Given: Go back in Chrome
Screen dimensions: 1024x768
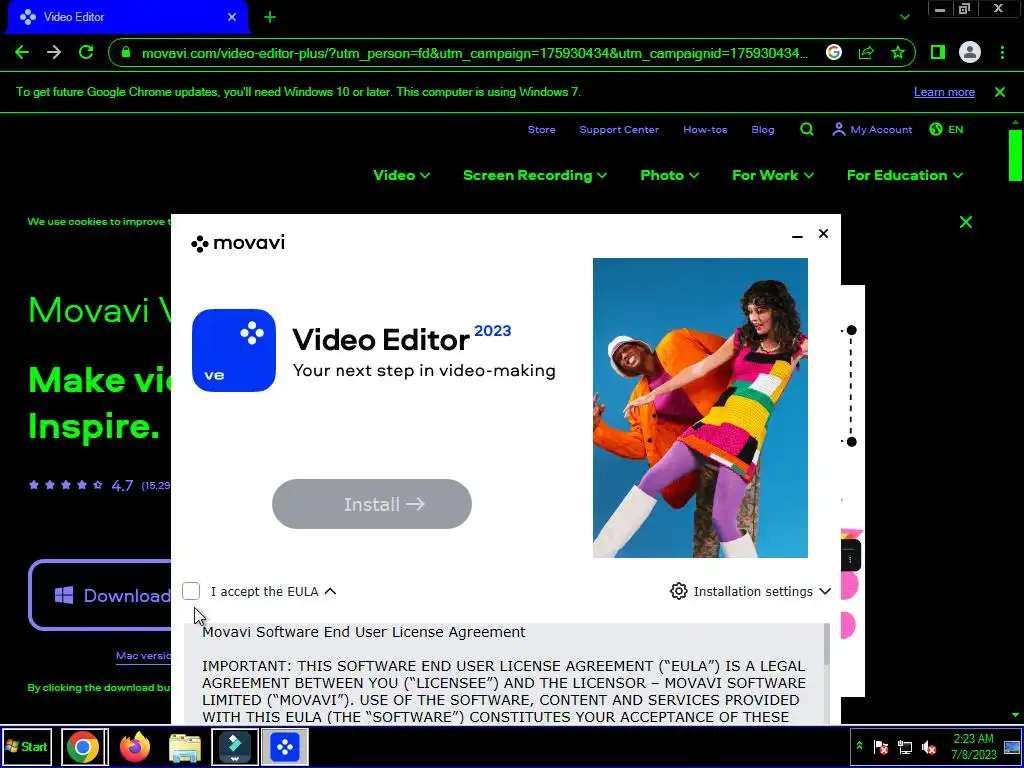Looking at the screenshot, I should (22, 52).
